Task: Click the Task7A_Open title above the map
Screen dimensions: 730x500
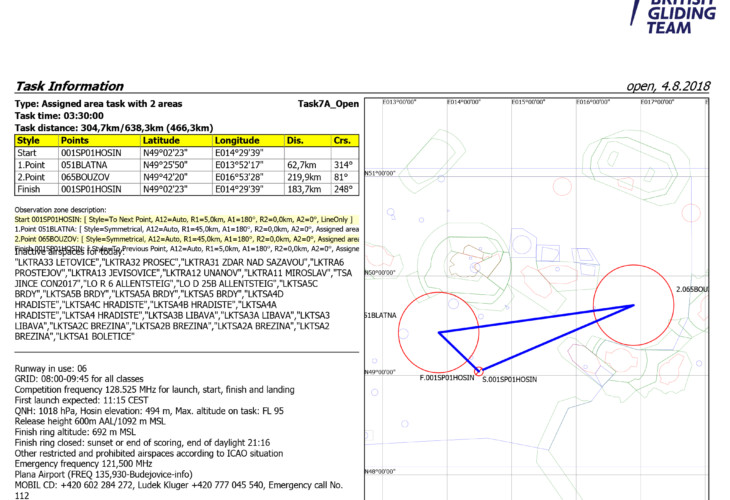Action: pyautogui.click(x=328, y=103)
